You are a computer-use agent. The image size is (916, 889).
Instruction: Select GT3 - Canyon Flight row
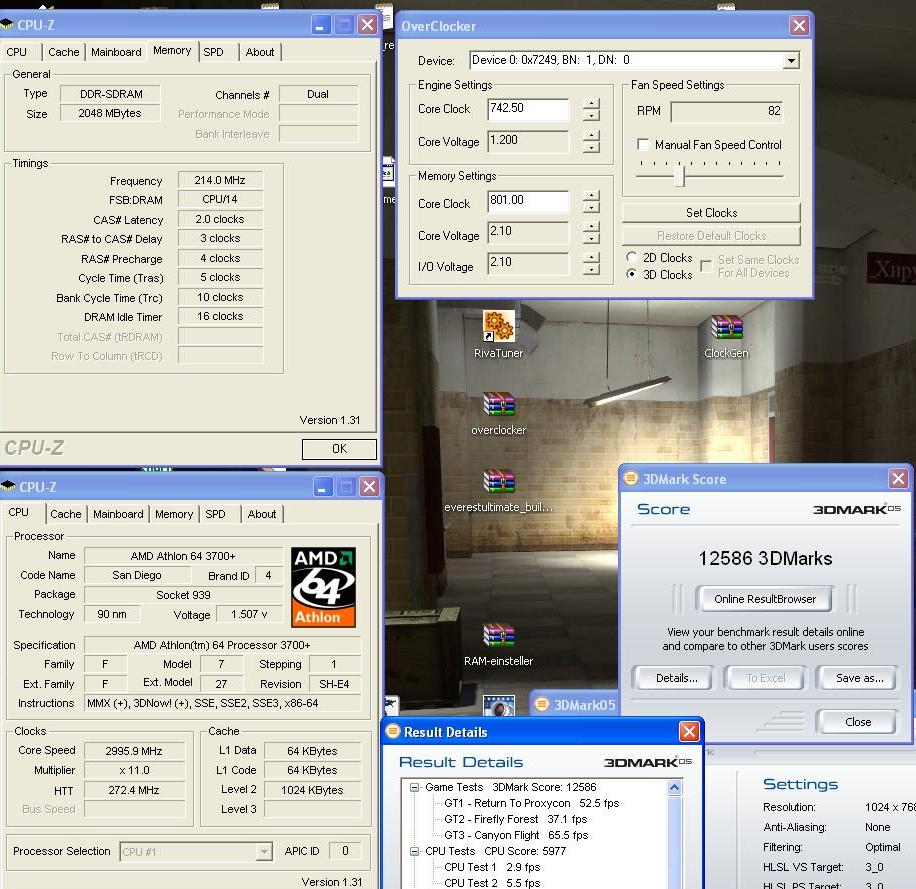click(516, 835)
